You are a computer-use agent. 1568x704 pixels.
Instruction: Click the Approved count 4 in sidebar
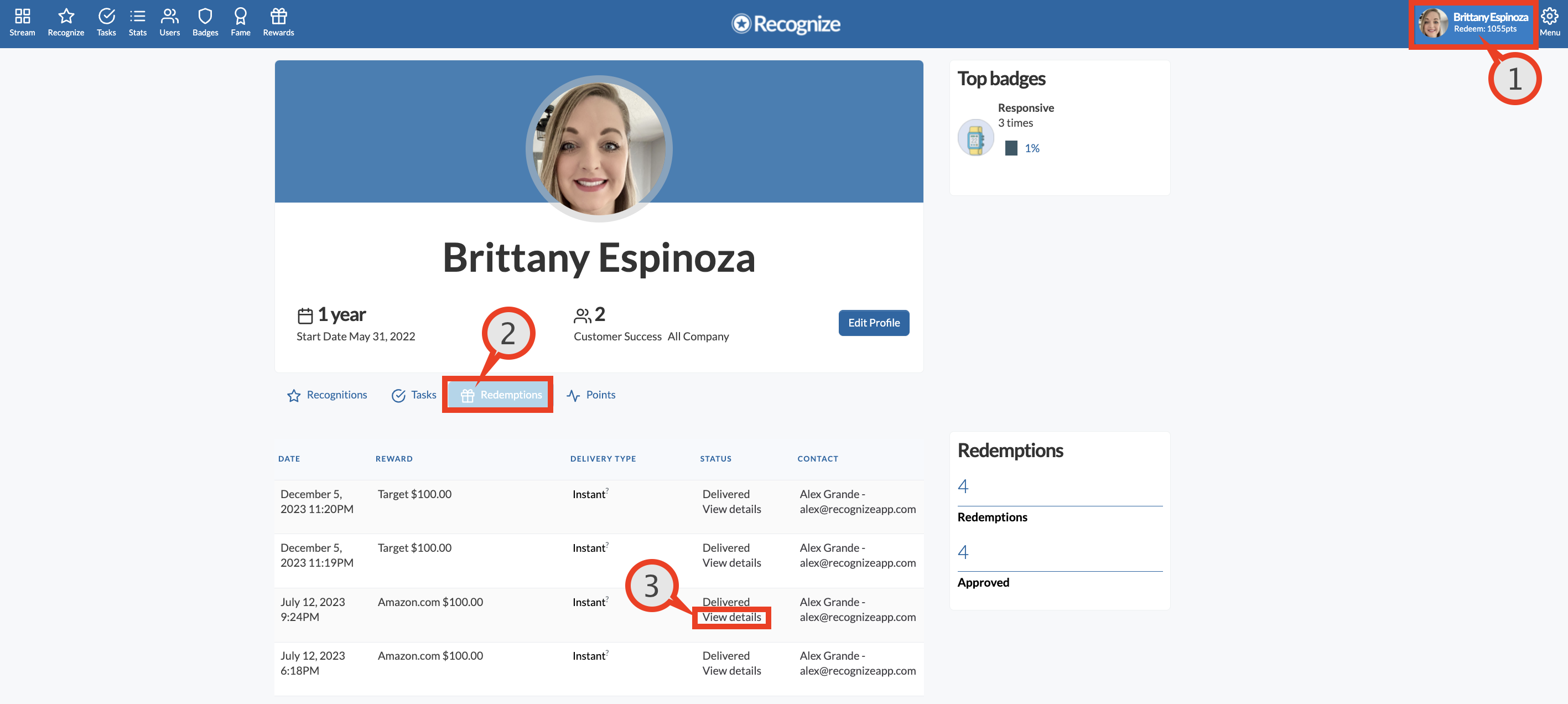tap(962, 552)
